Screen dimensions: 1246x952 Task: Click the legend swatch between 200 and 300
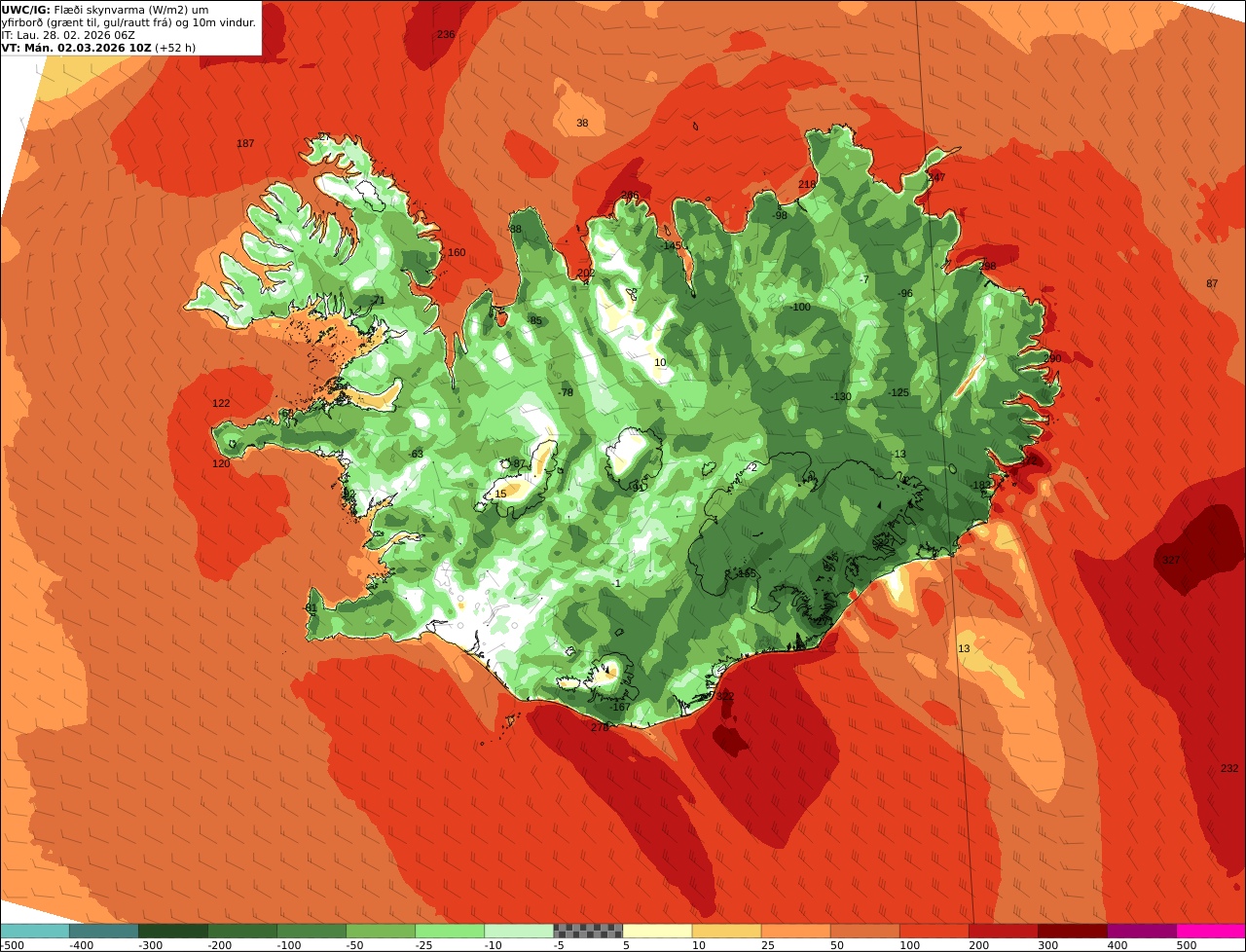(1003, 932)
